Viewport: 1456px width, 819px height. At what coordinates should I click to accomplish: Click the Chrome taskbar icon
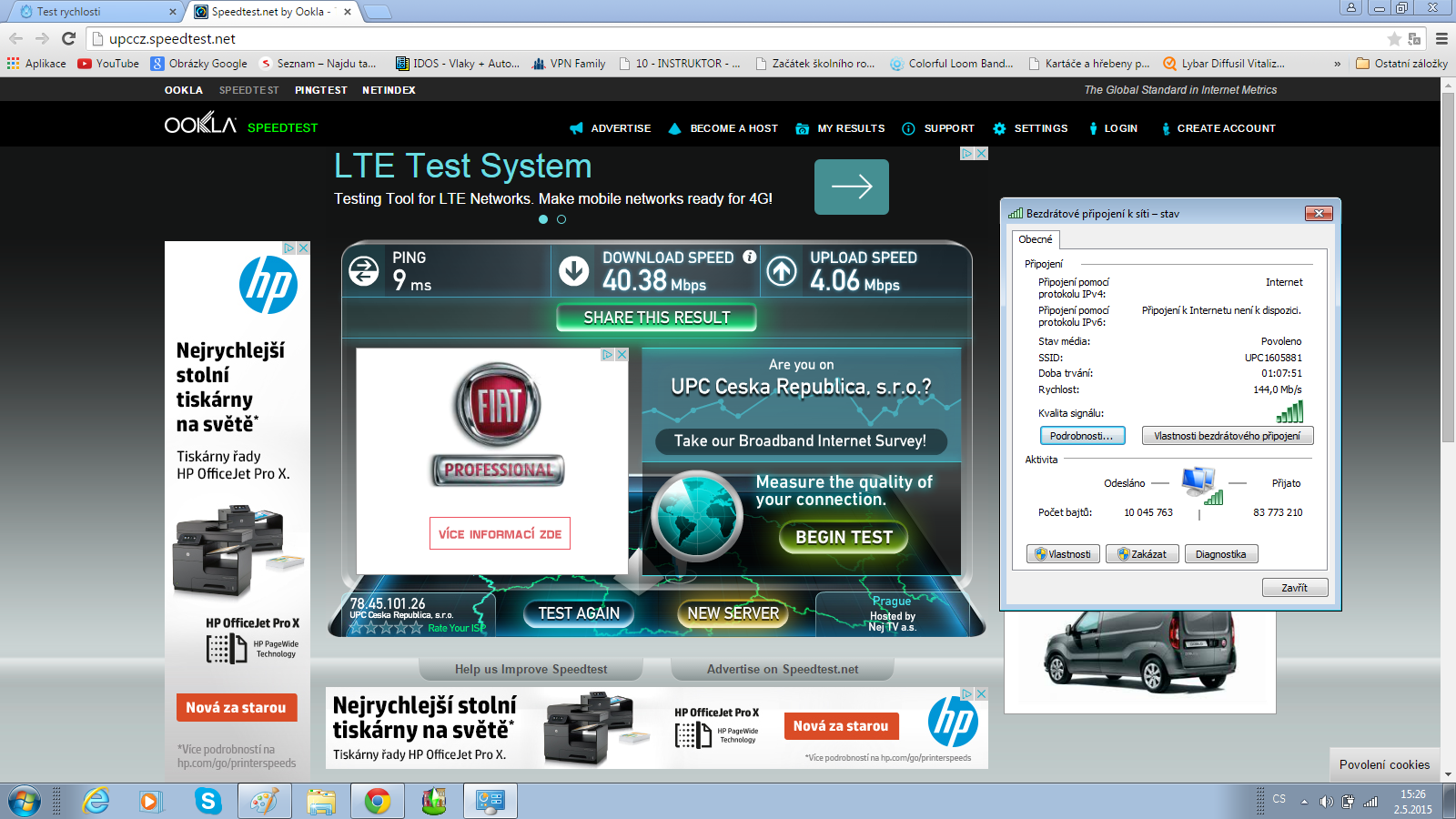(x=378, y=801)
